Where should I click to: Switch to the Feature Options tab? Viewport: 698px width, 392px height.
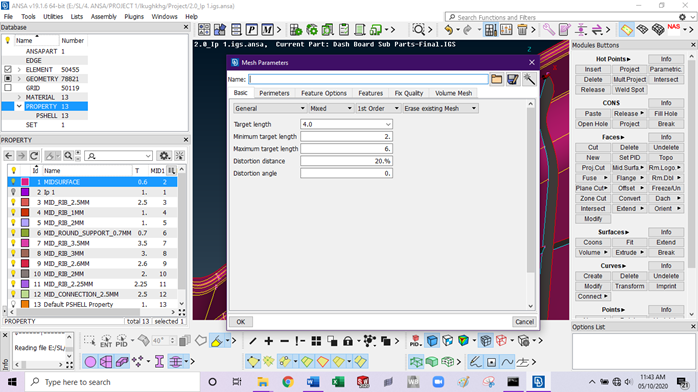324,93
